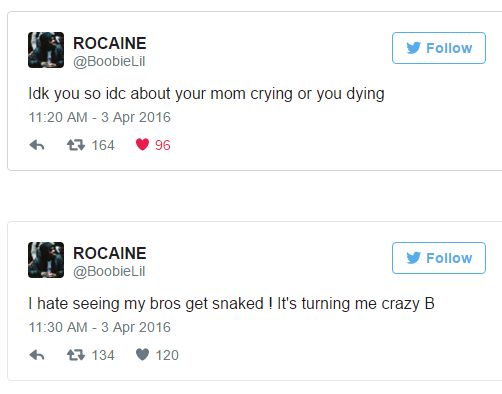Reply to the 'mom crying' tweet
The image size is (502, 394).
[x=37, y=145]
